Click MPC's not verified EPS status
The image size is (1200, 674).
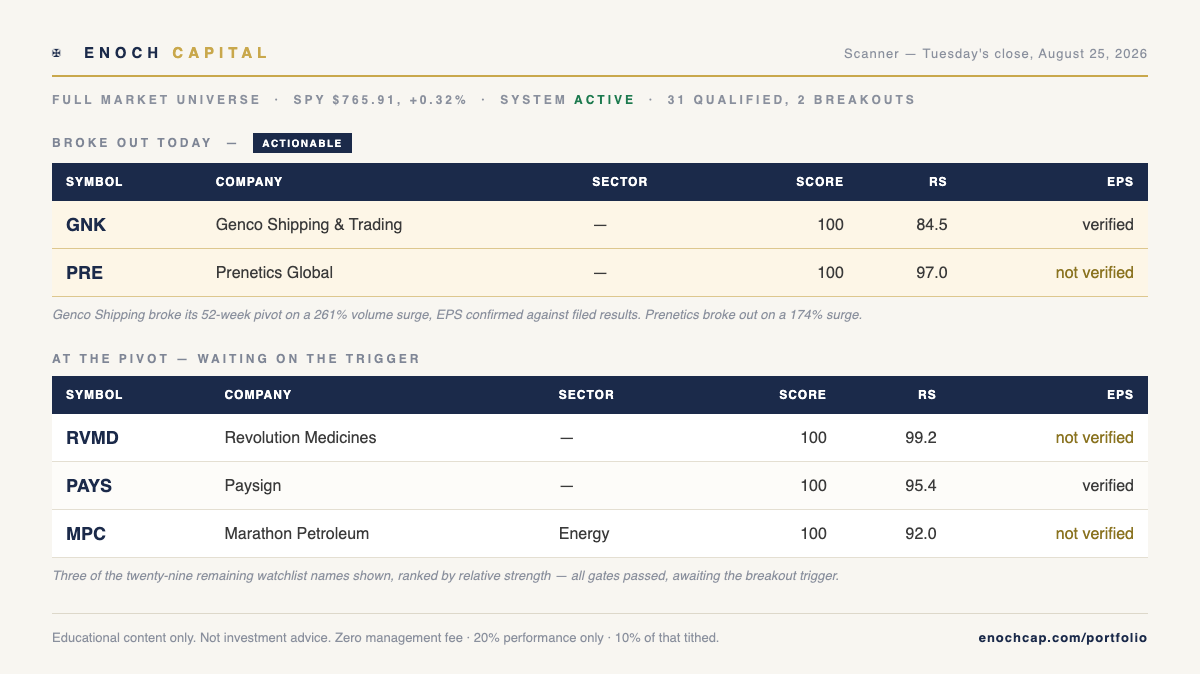[x=1095, y=534]
